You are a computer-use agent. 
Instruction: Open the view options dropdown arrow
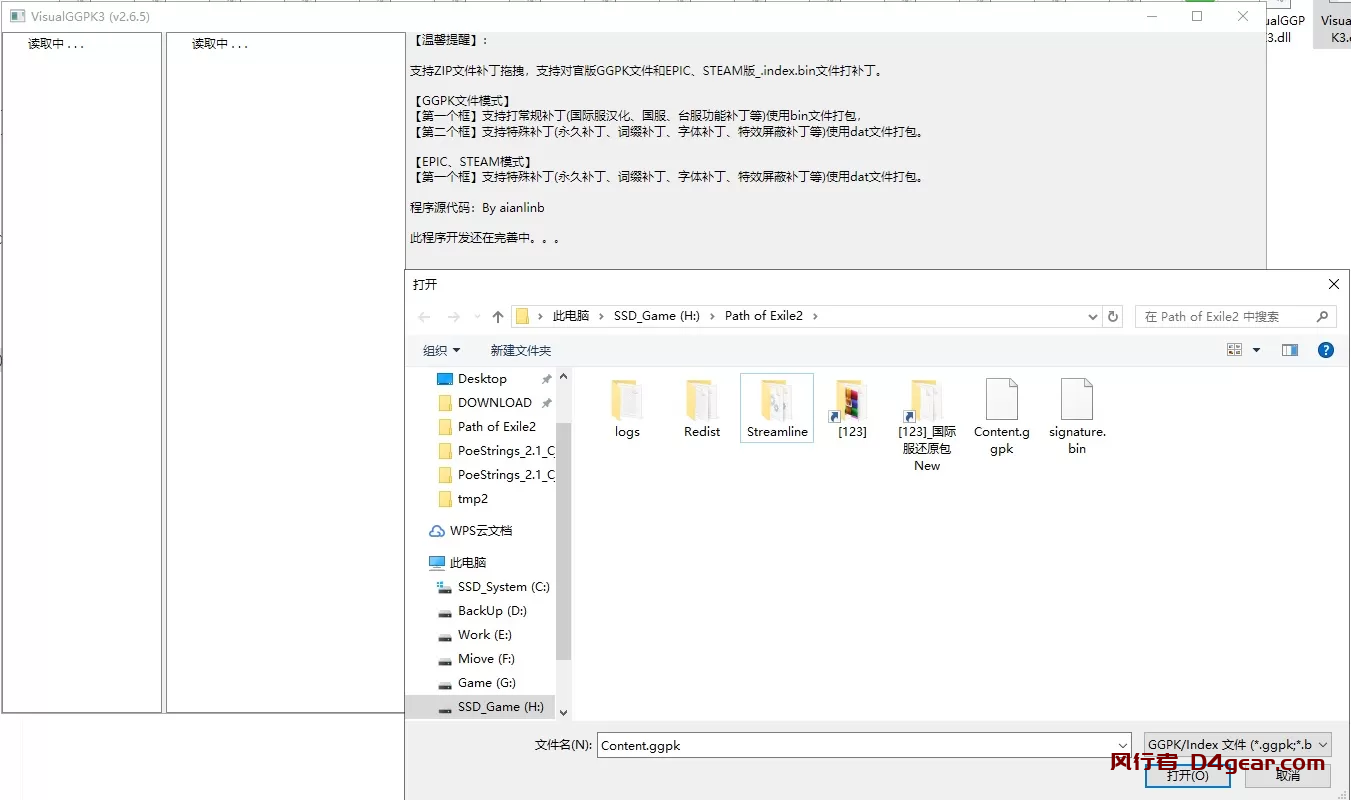click(x=1257, y=350)
